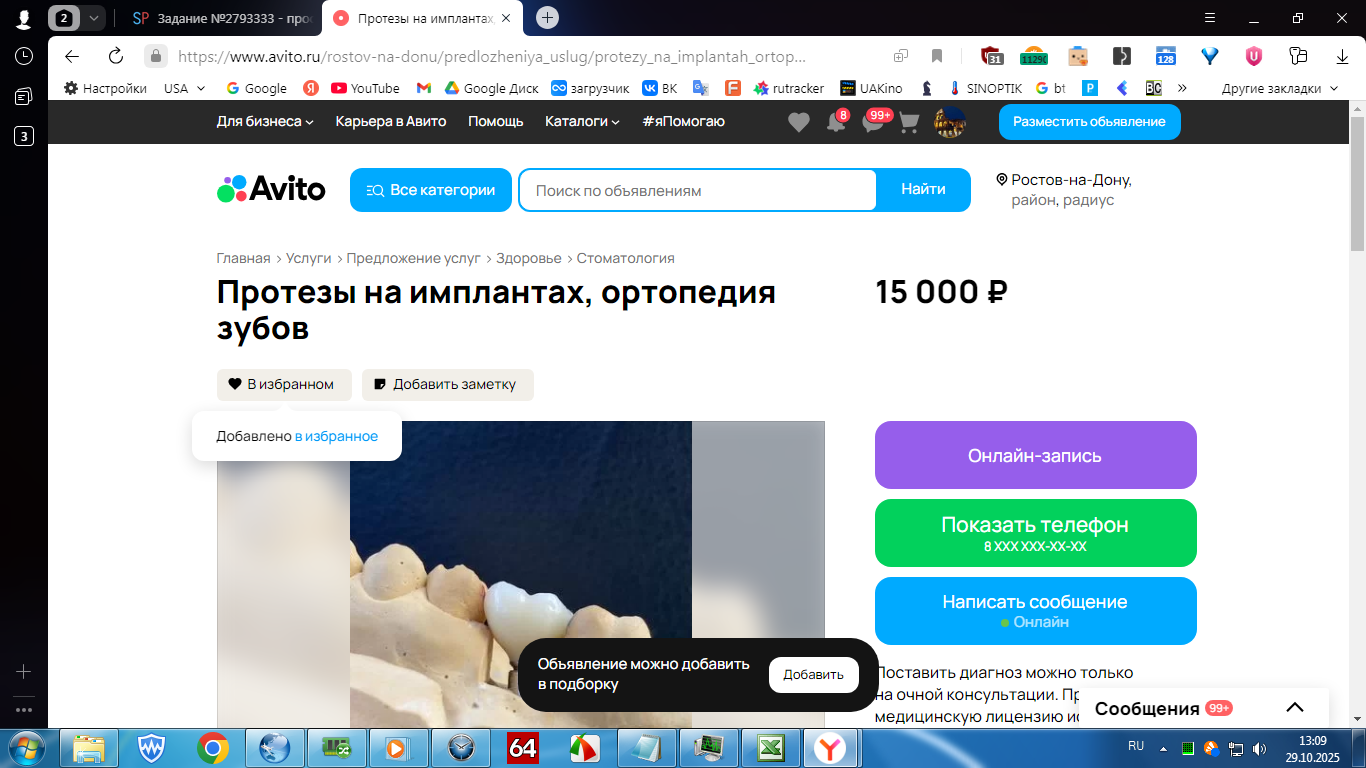Click the browser address bar URL
Viewport: 1366px width, 768px height.
pos(492,56)
